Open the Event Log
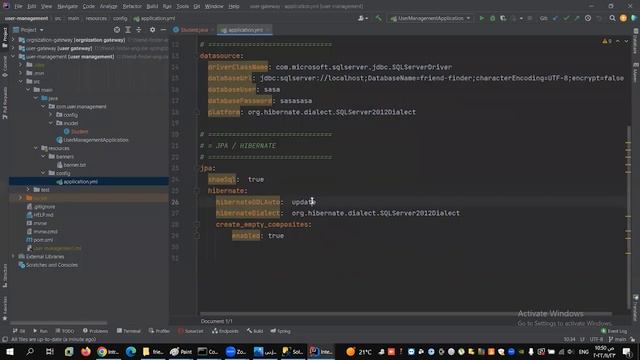 pyautogui.click(x=614, y=331)
